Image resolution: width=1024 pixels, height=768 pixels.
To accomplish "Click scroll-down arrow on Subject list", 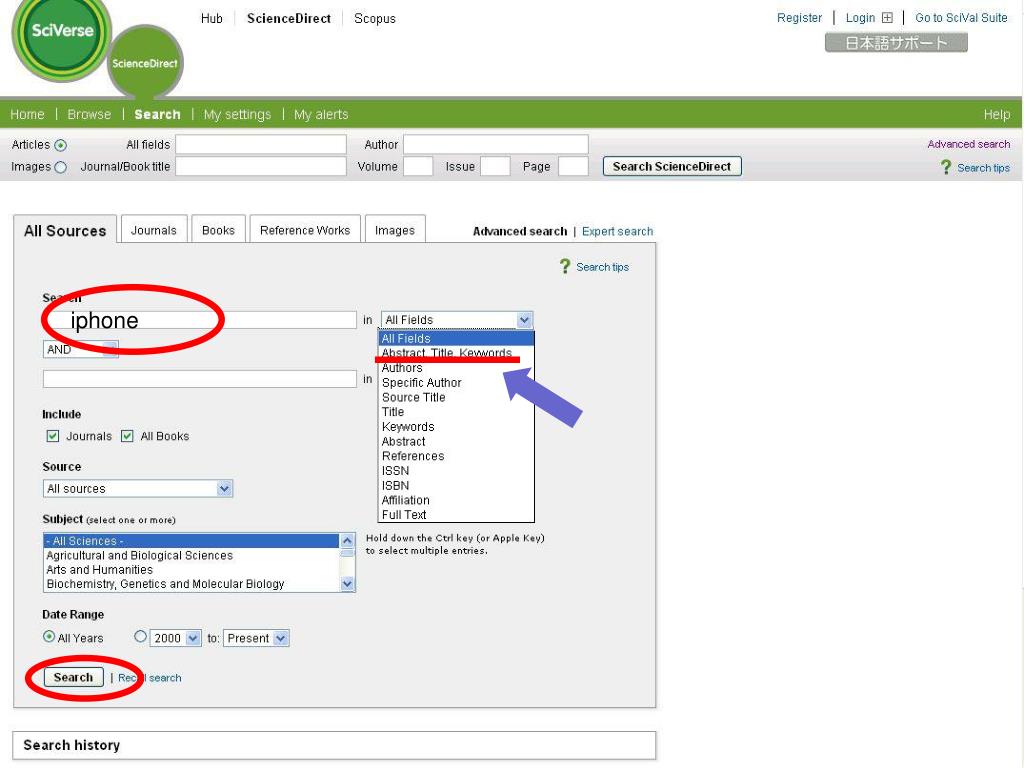I will tap(347, 584).
